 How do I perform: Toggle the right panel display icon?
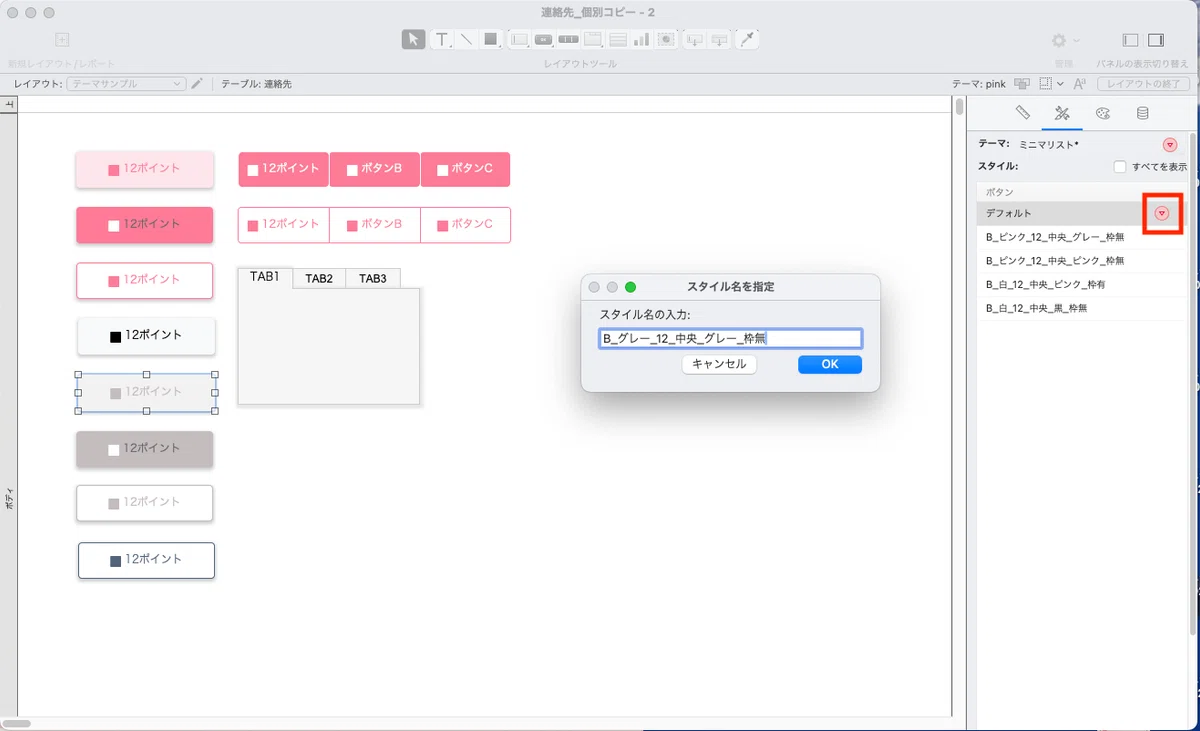click(1156, 40)
